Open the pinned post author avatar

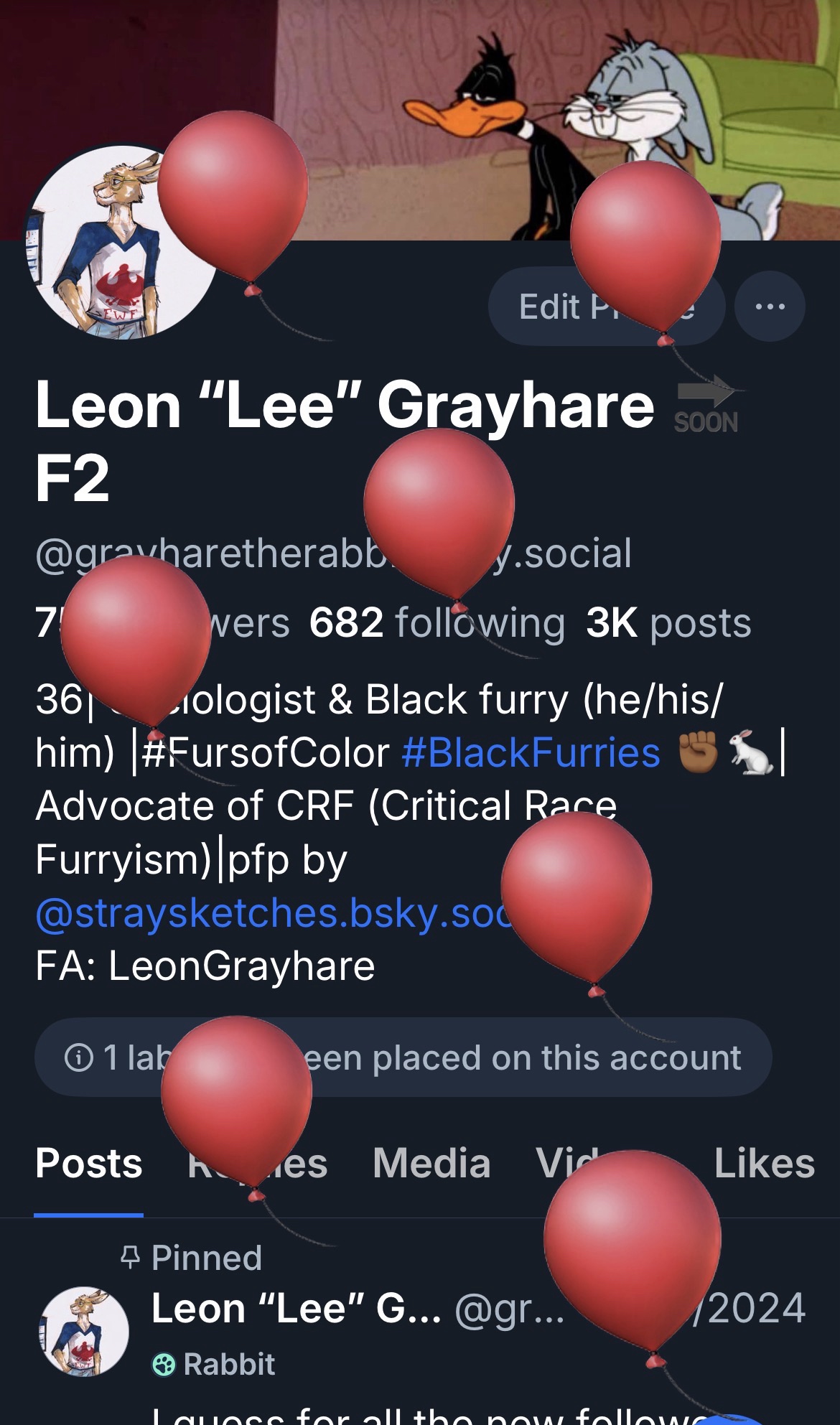pyautogui.click(x=84, y=1331)
